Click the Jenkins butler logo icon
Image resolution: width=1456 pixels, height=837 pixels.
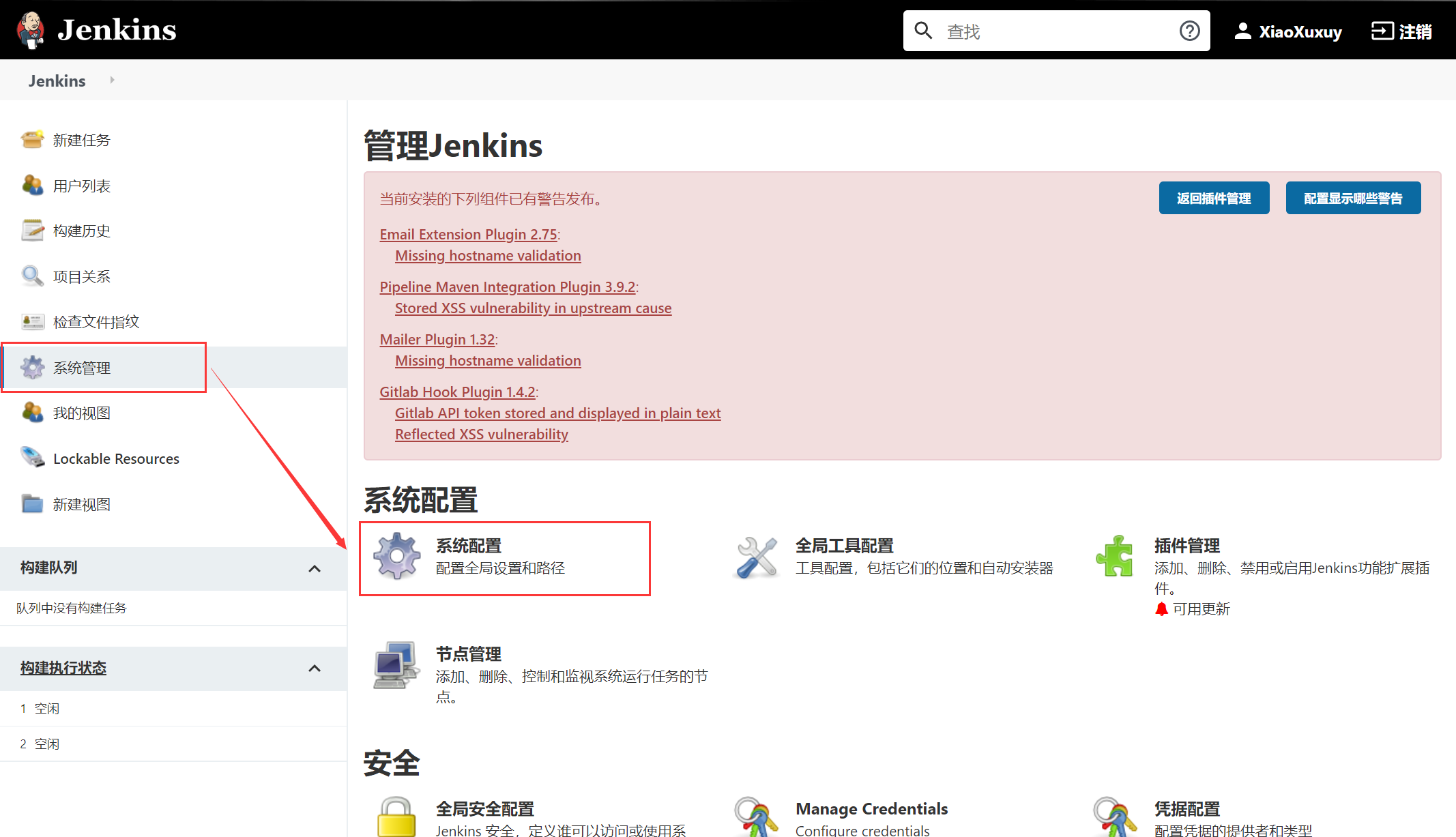[31, 31]
